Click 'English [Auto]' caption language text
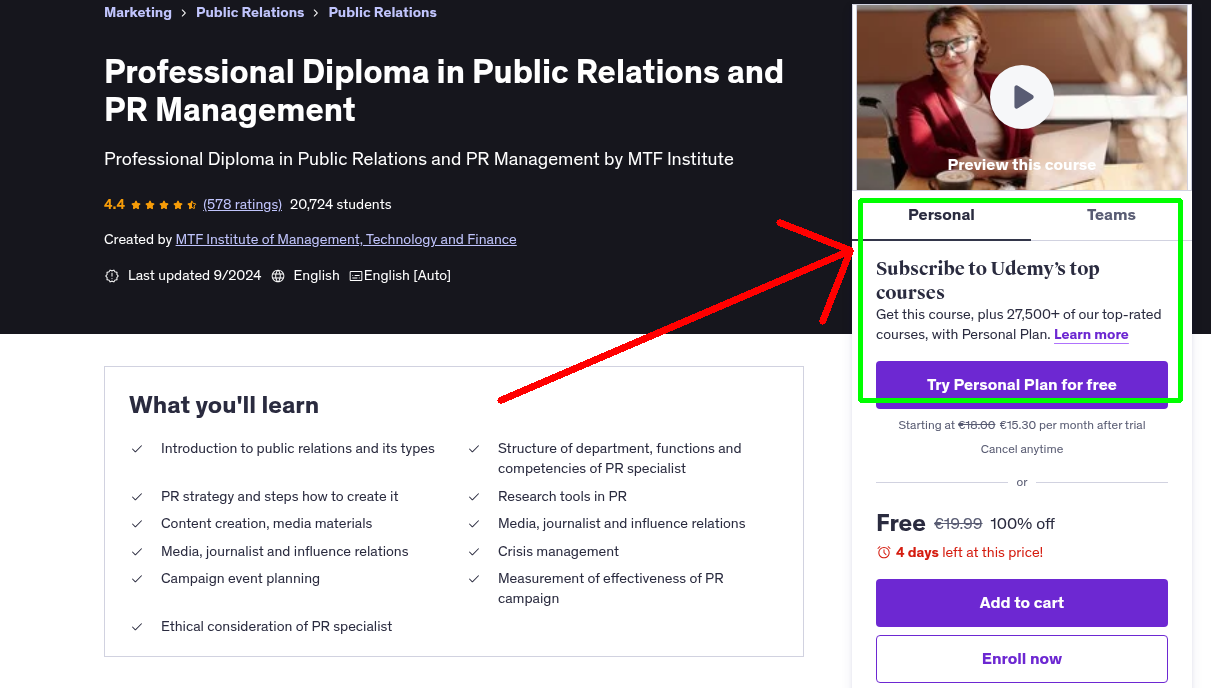 (x=407, y=276)
